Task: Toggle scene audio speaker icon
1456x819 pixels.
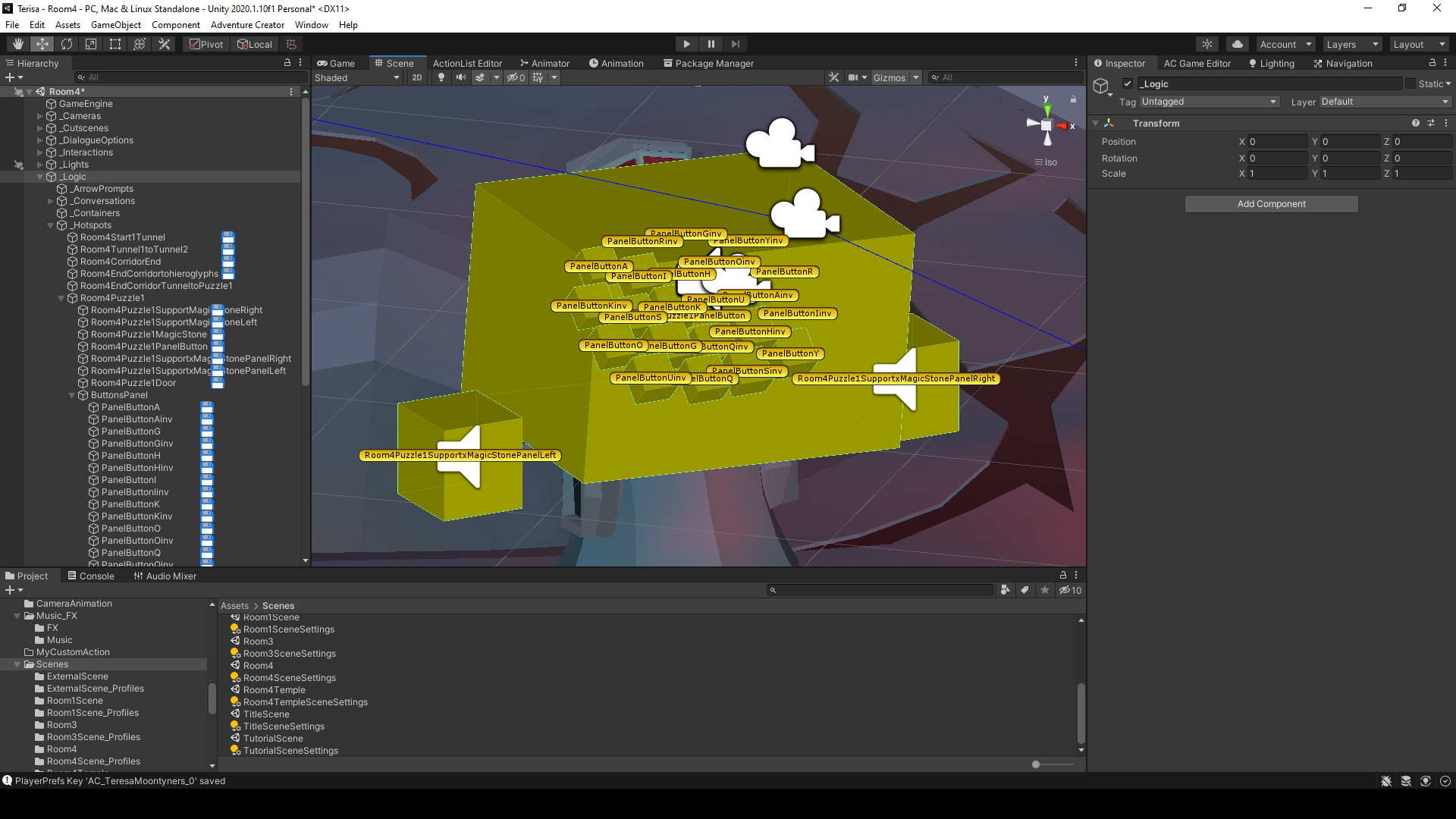Action: click(460, 77)
